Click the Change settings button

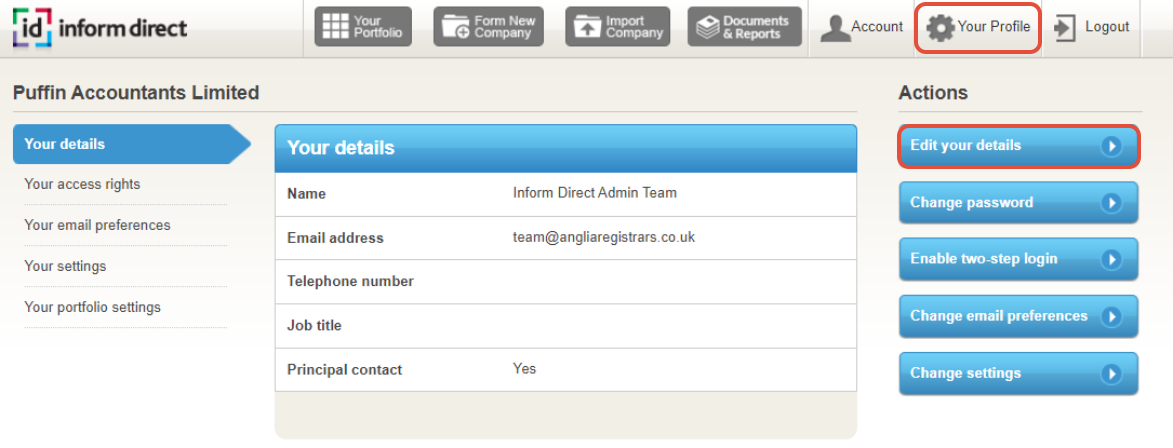pos(1018,373)
